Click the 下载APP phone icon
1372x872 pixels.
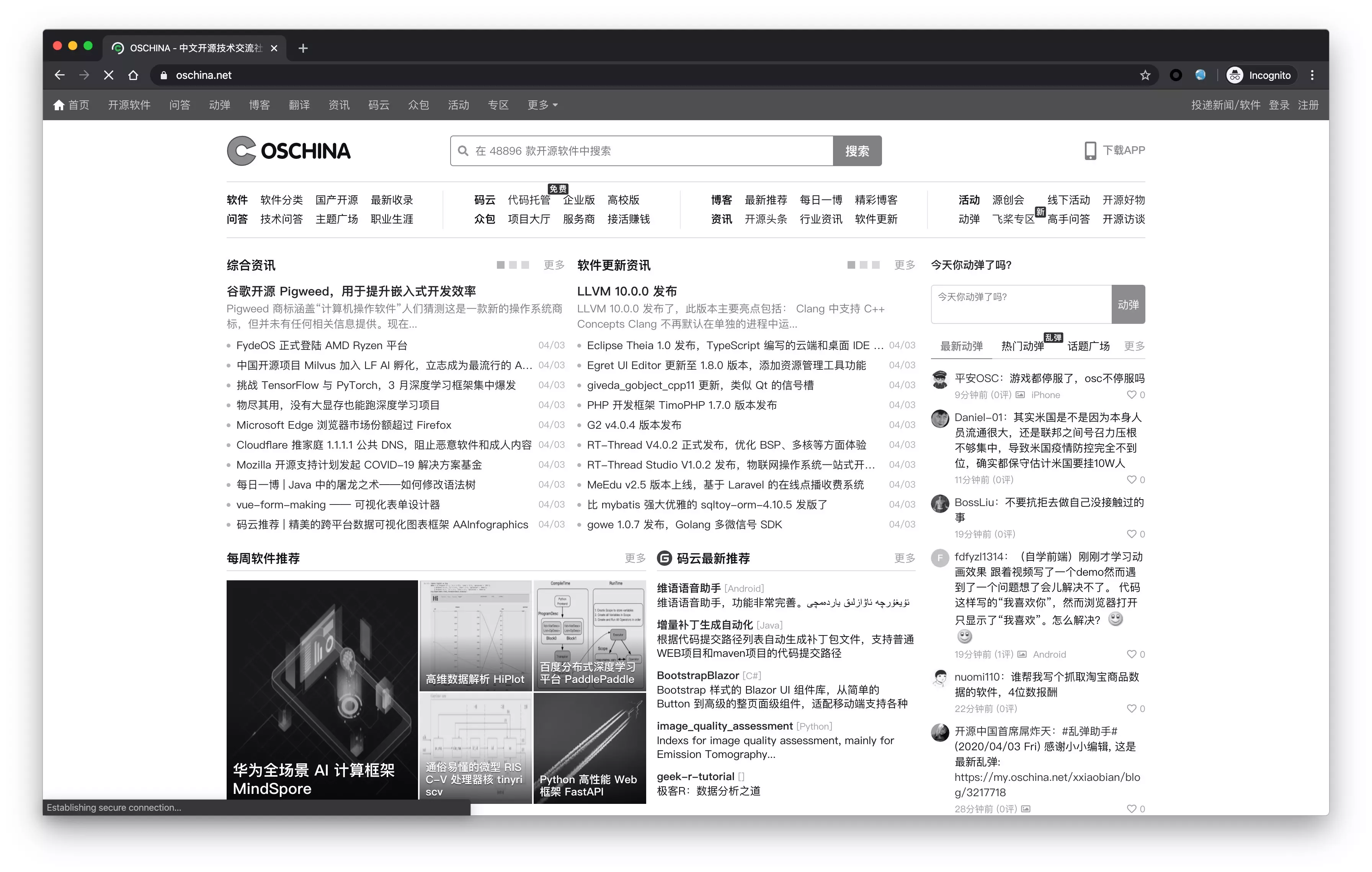coord(1090,150)
